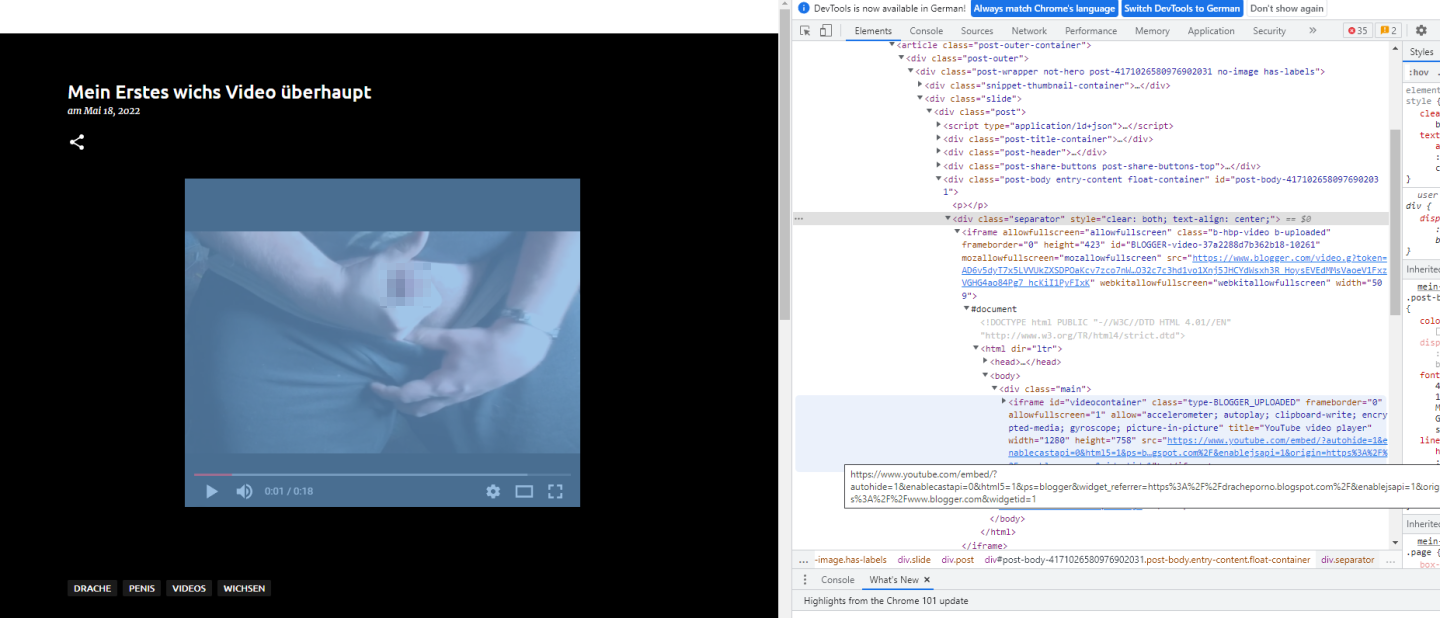Expand the script application/ld+json node
This screenshot has height=618, width=1440.
939,126
